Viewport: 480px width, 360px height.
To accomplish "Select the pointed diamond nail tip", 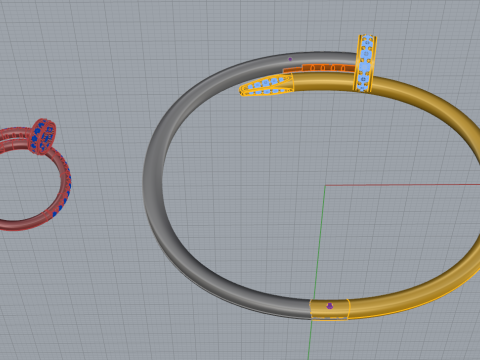I will (266, 86).
